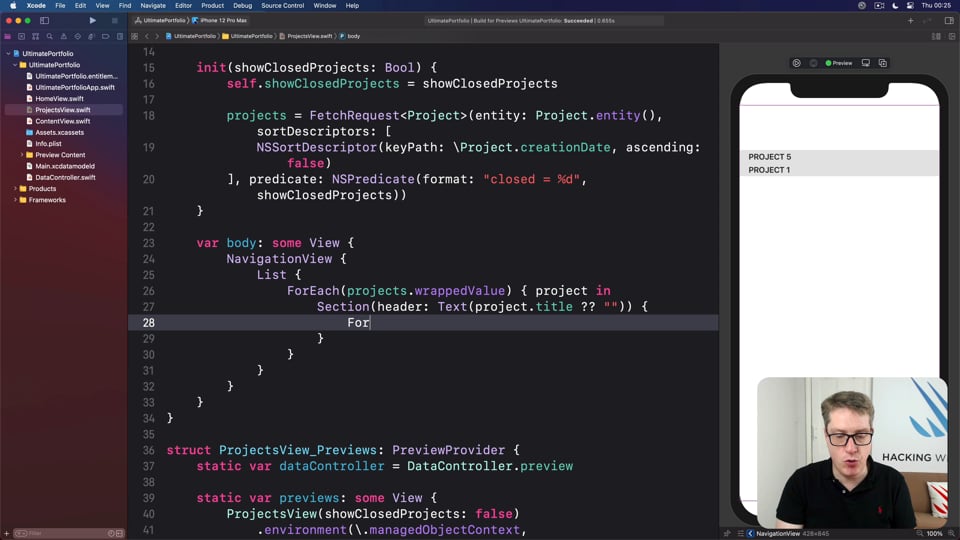Open the Project navigator folder icon
Image resolution: width=960 pixels, height=540 pixels.
7,36
